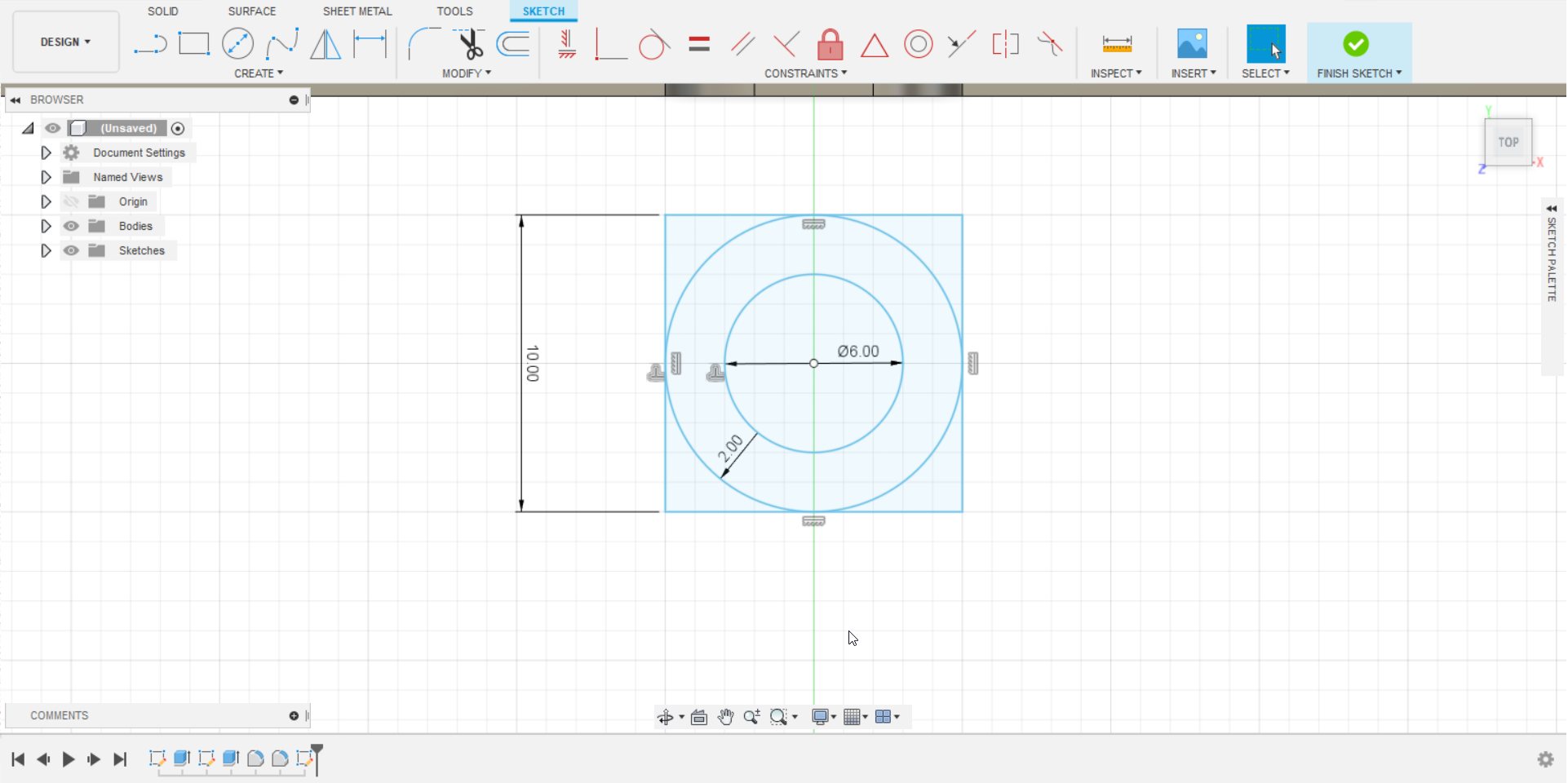Activate the Unsaved component radio button

click(178, 128)
